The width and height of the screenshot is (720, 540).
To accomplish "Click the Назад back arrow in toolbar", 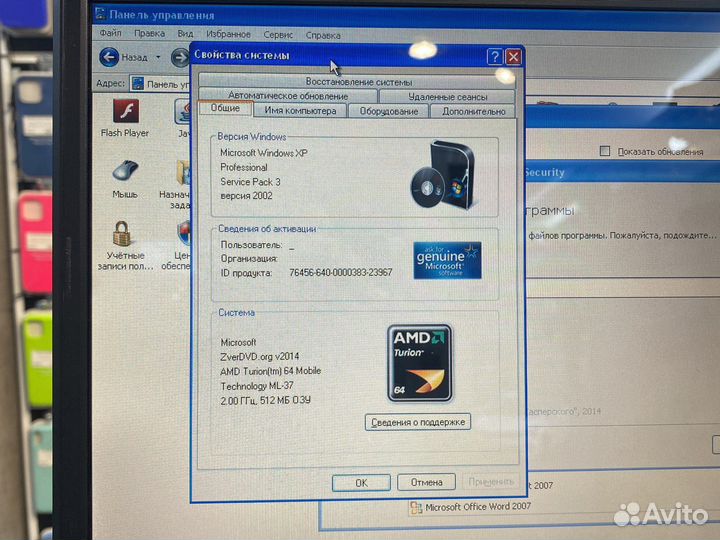I will (x=109, y=57).
